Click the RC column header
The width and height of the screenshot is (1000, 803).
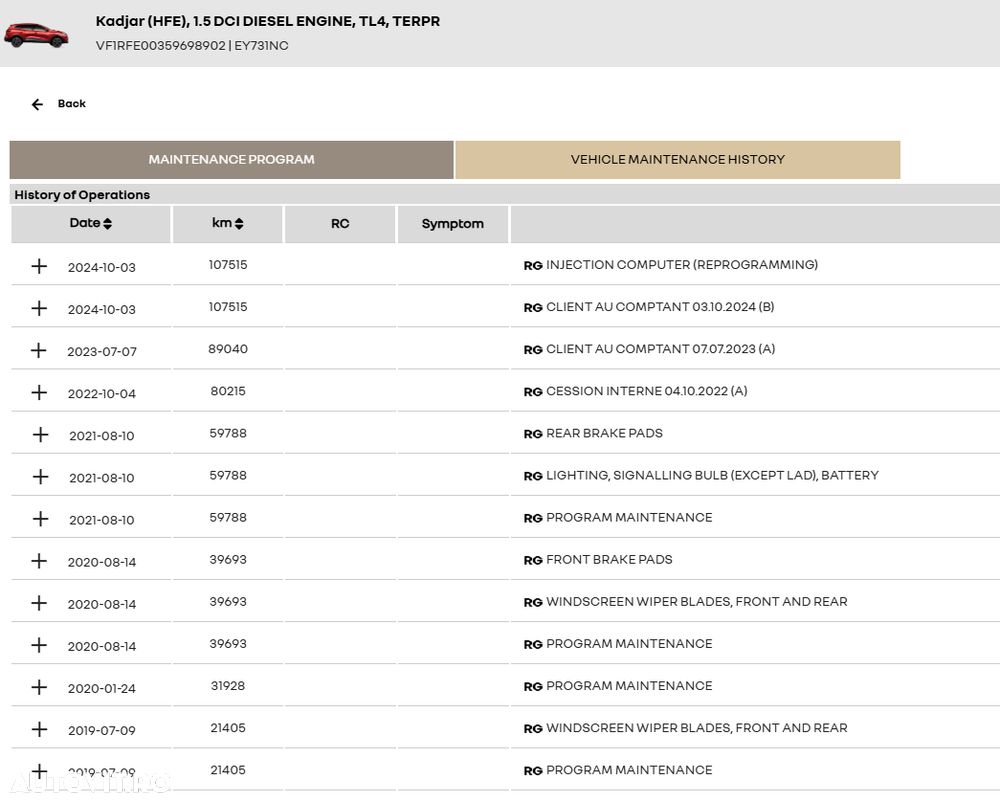tap(340, 224)
